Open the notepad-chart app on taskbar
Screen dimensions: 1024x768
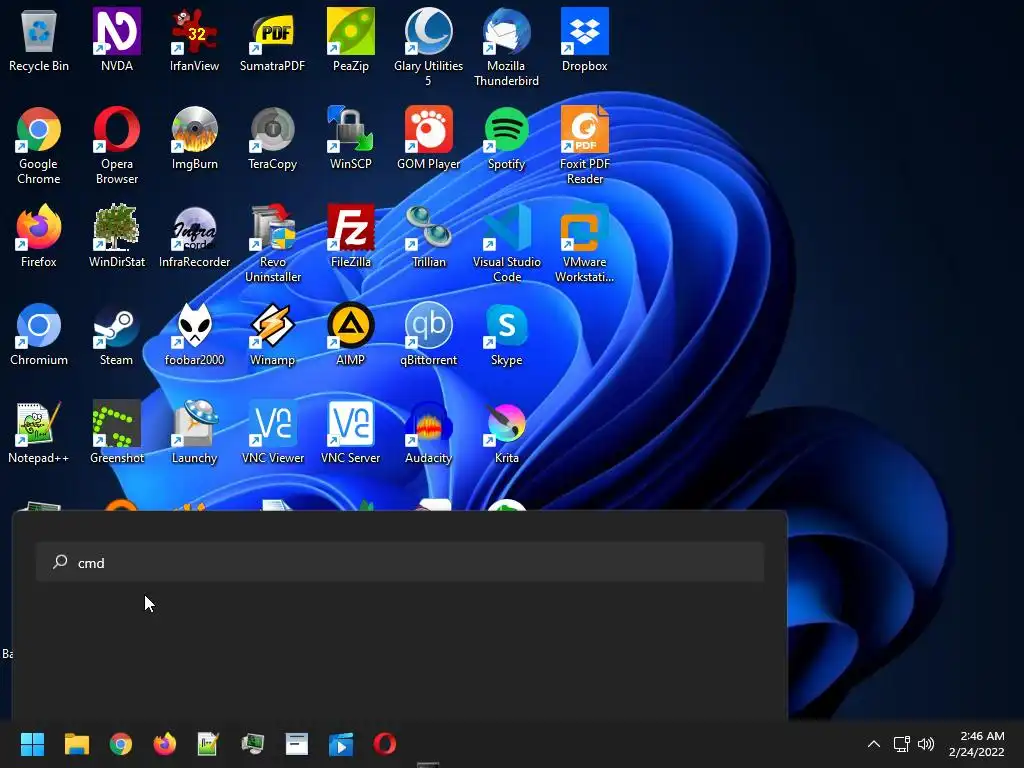pos(208,744)
